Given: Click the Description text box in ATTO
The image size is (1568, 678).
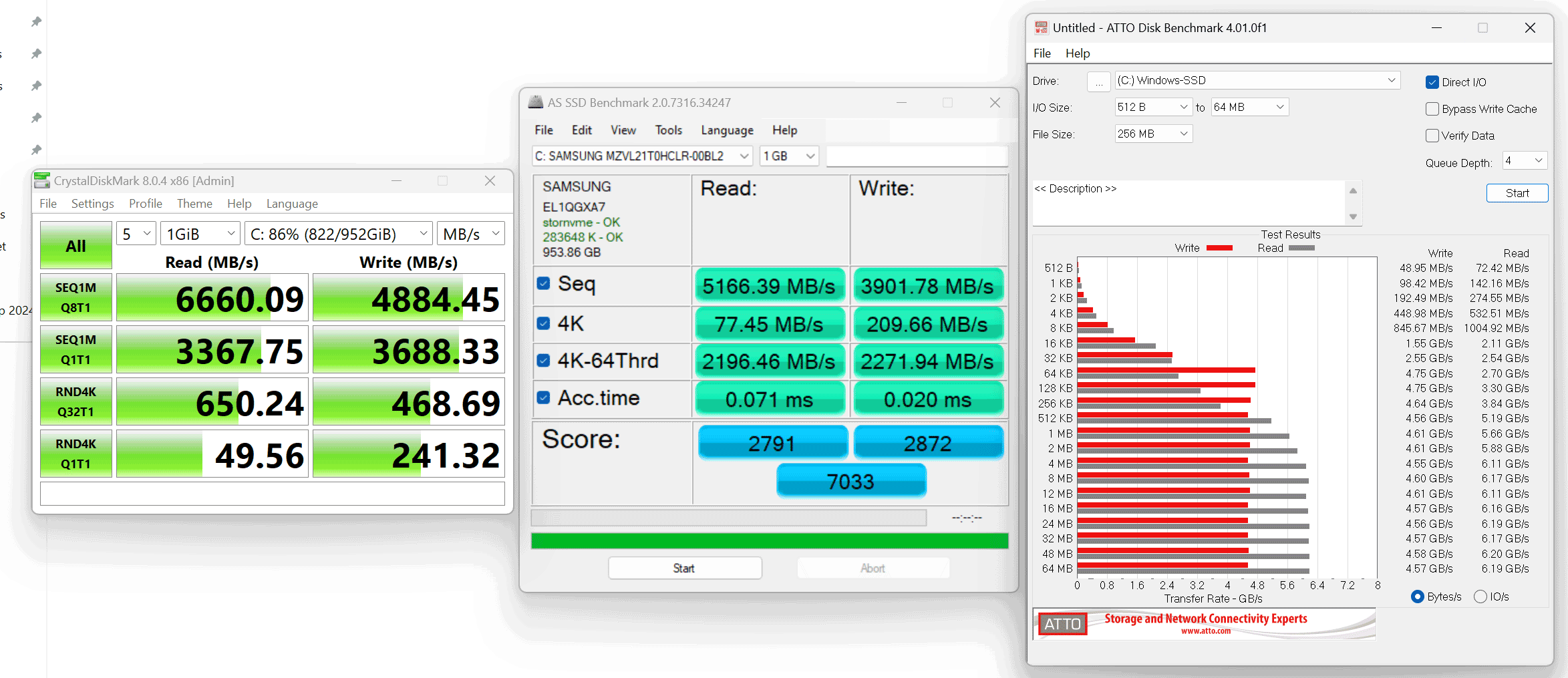Looking at the screenshot, I should pos(1189,203).
